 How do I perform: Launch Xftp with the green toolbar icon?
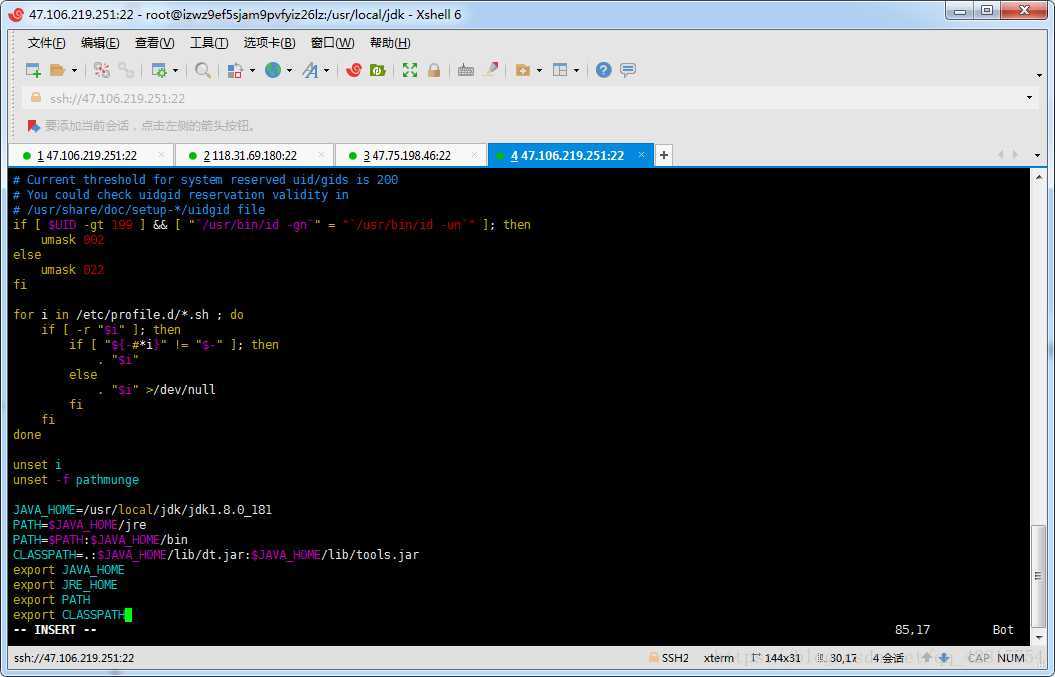point(378,70)
